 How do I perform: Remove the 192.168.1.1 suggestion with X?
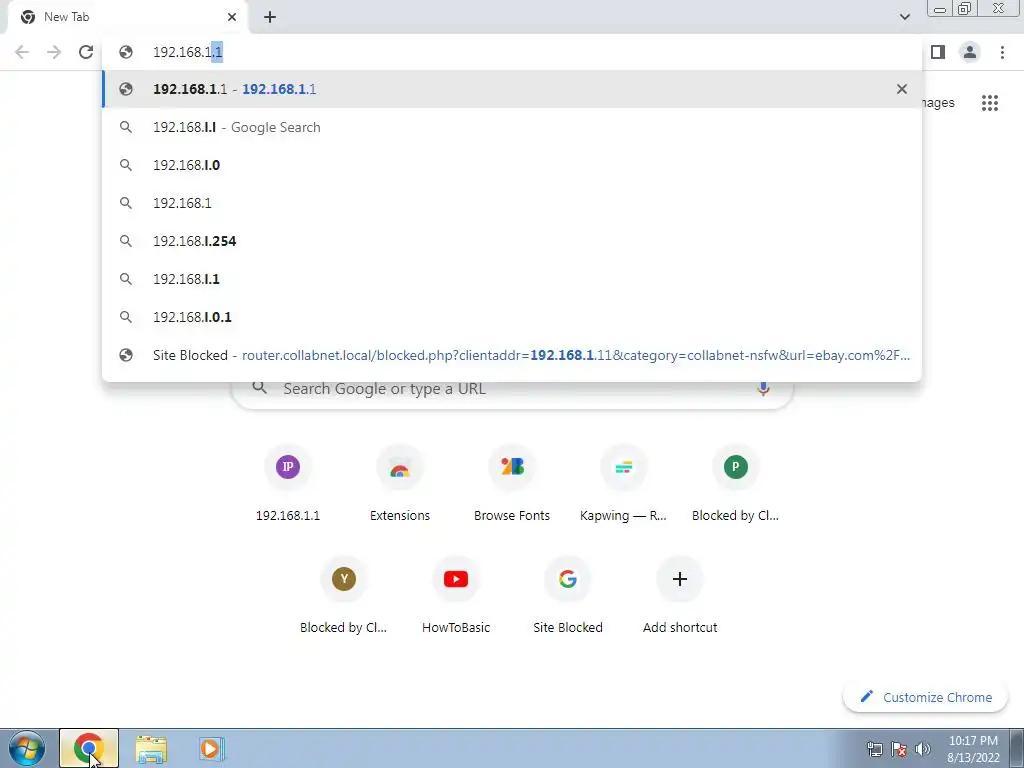[902, 89]
